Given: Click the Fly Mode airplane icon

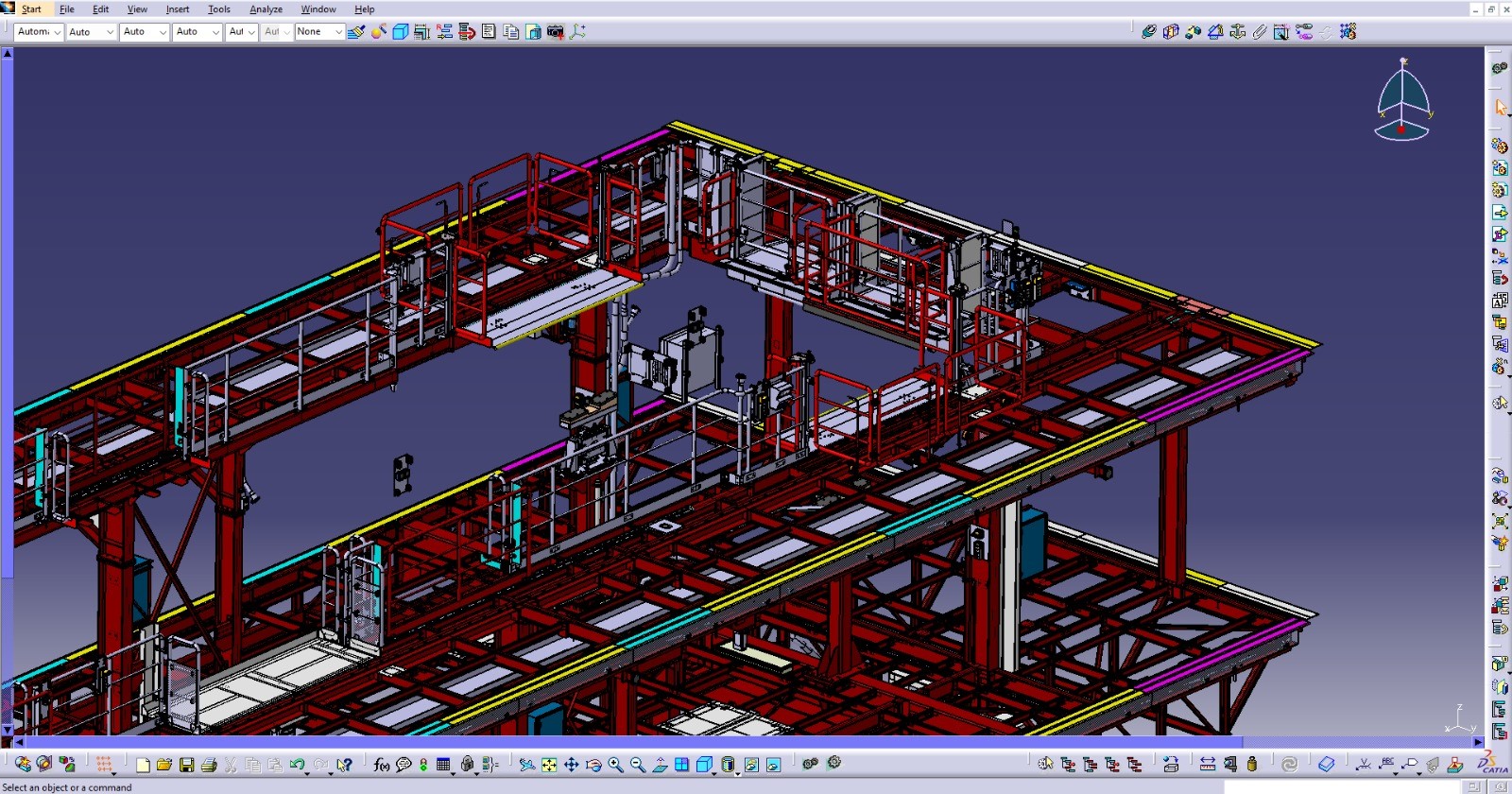Looking at the screenshot, I should (526, 765).
